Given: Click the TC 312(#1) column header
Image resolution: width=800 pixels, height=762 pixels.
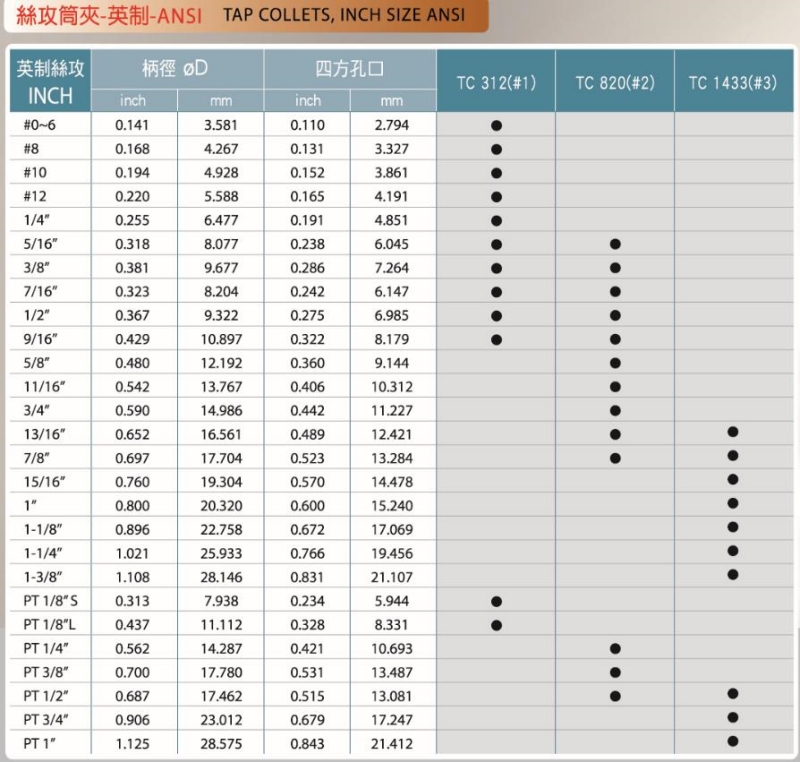Looking at the screenshot, I should coord(496,82).
